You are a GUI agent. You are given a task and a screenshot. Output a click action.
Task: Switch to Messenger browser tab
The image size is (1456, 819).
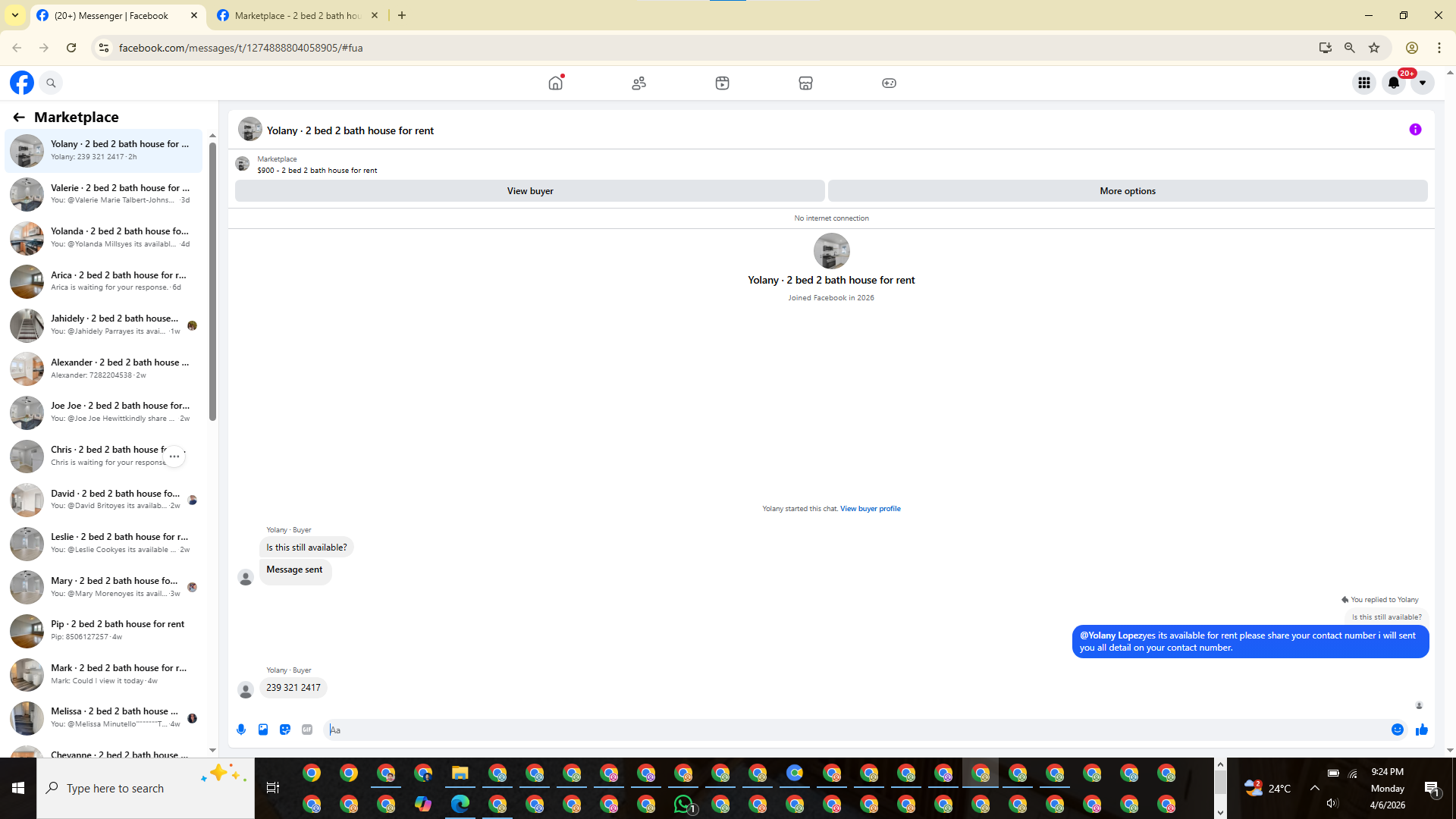tap(118, 16)
